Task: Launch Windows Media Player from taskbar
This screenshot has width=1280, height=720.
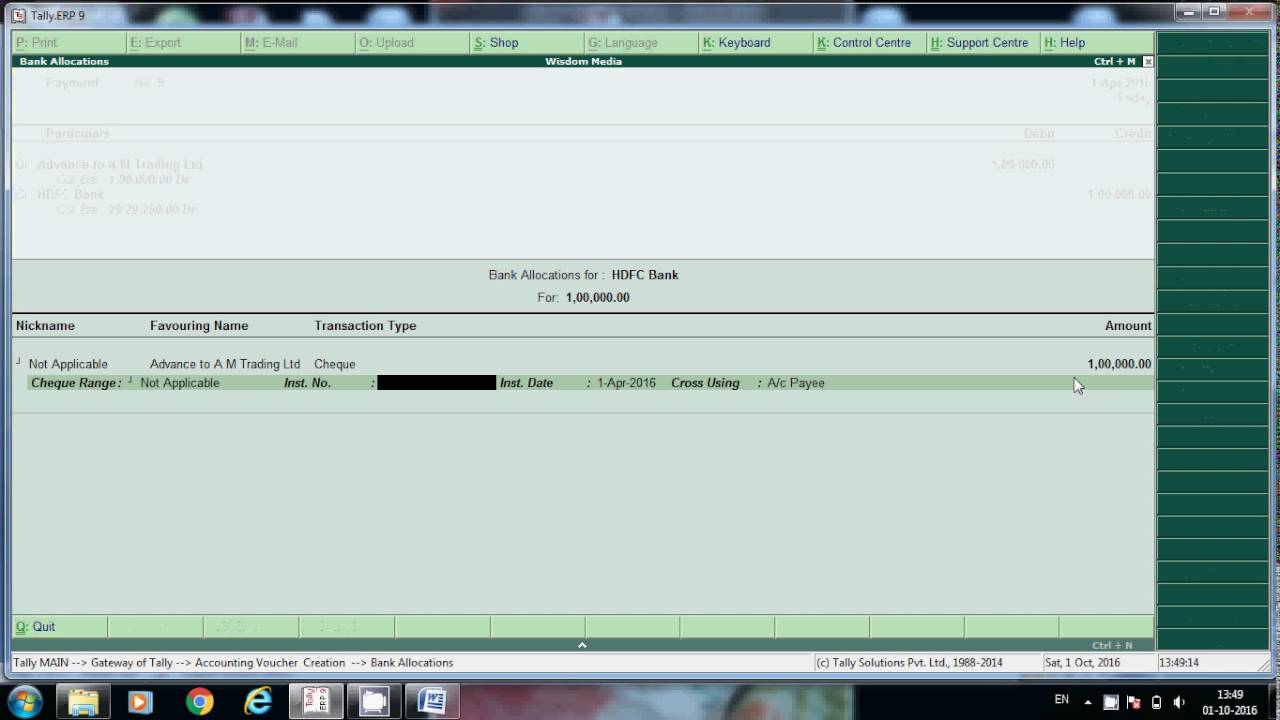Action: coord(140,702)
